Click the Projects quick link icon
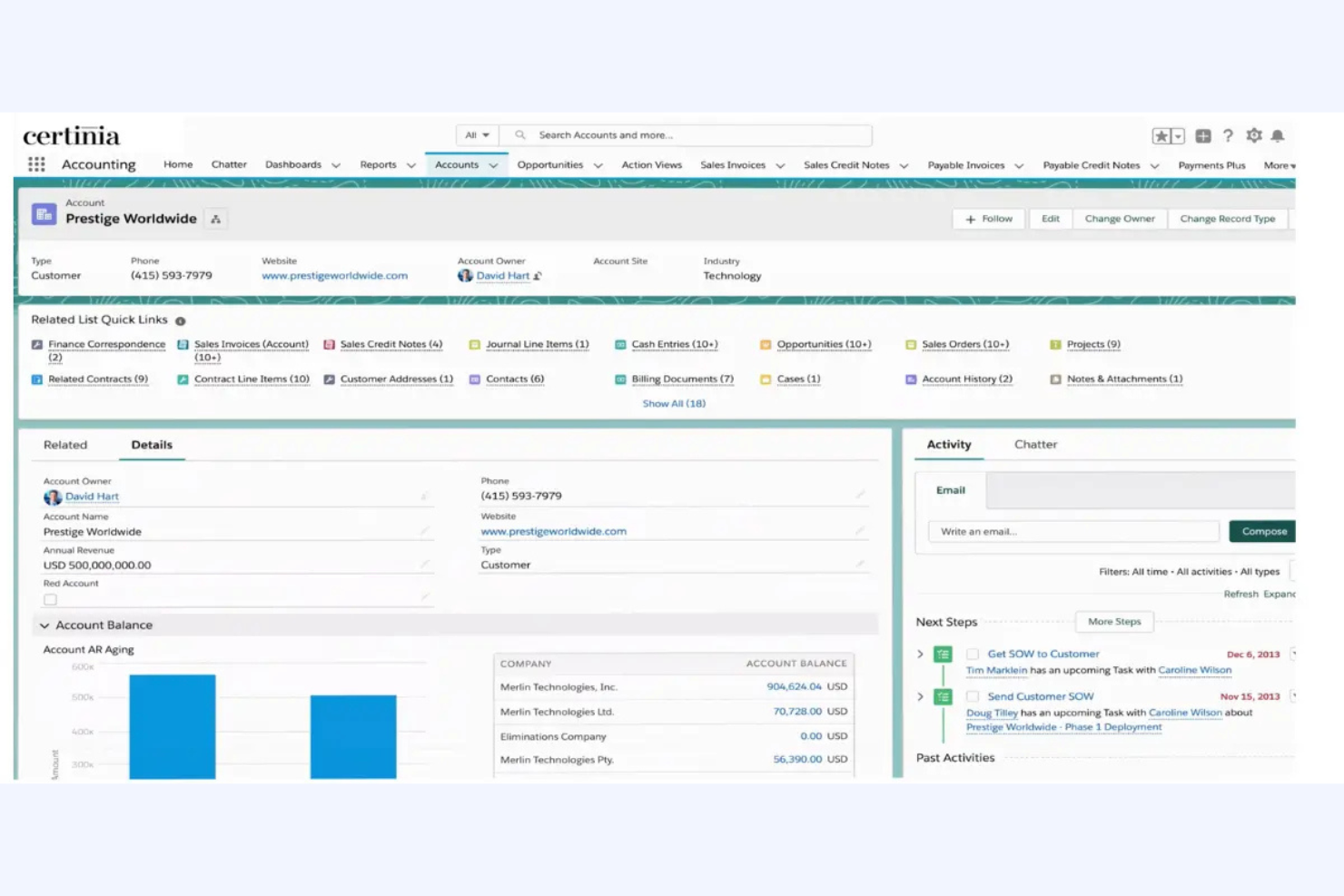 point(1055,345)
